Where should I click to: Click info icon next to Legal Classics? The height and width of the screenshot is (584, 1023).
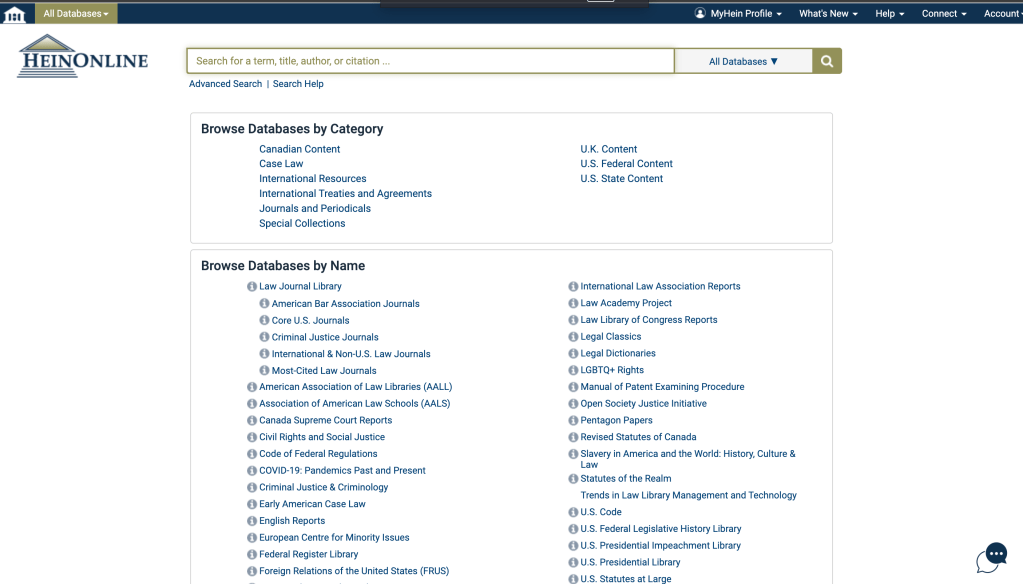573,337
